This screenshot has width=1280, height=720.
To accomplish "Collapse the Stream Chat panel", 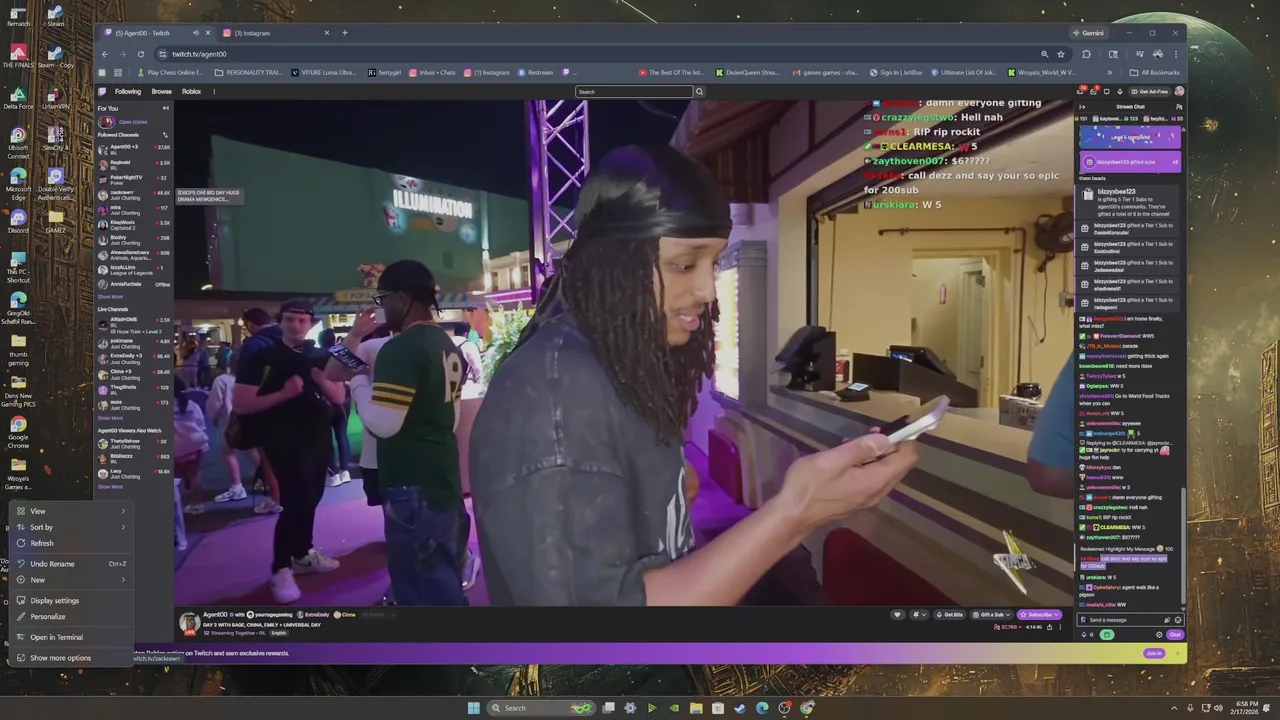I will click(x=1082, y=107).
